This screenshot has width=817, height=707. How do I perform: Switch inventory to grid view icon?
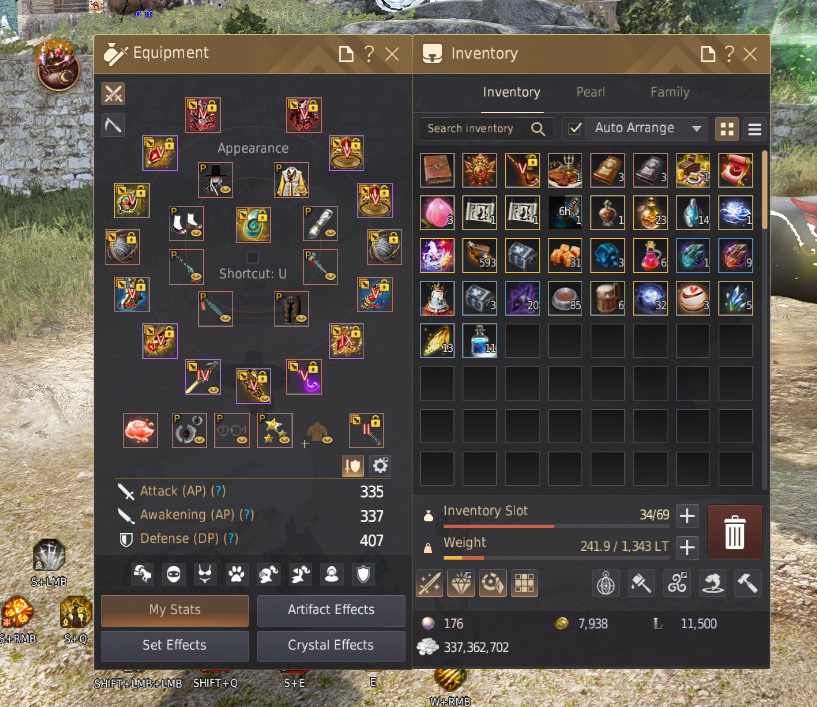coord(727,129)
